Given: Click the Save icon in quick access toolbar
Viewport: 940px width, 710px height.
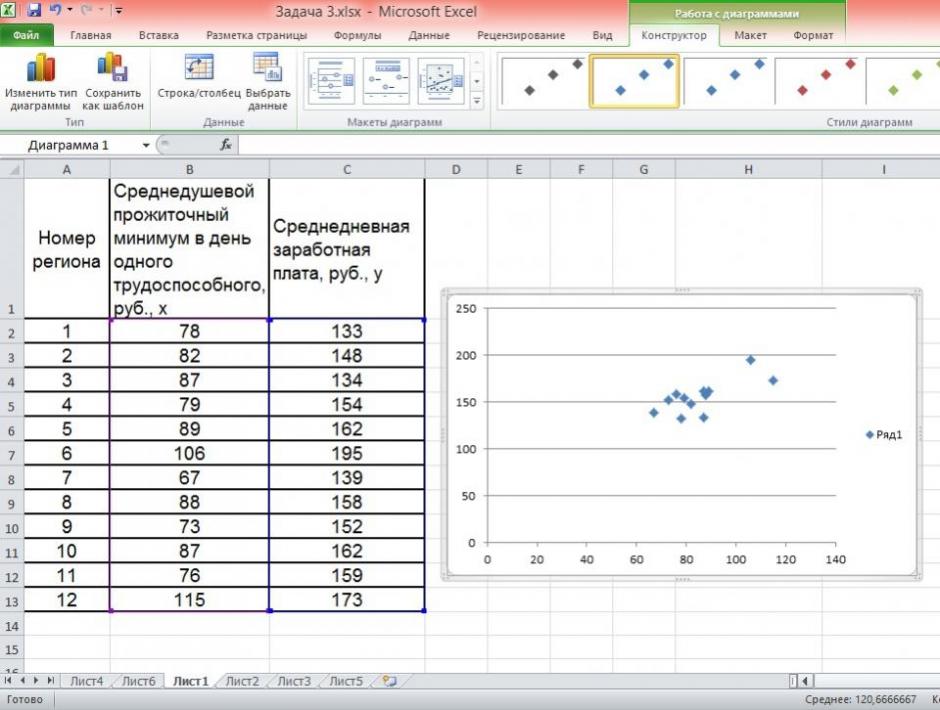Looking at the screenshot, I should [x=34, y=11].
